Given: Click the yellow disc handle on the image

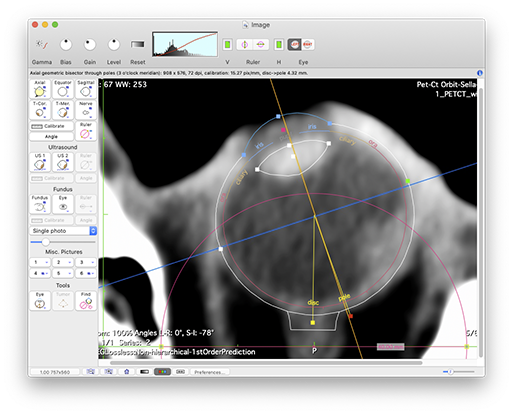Looking at the screenshot, I should tap(313, 323).
